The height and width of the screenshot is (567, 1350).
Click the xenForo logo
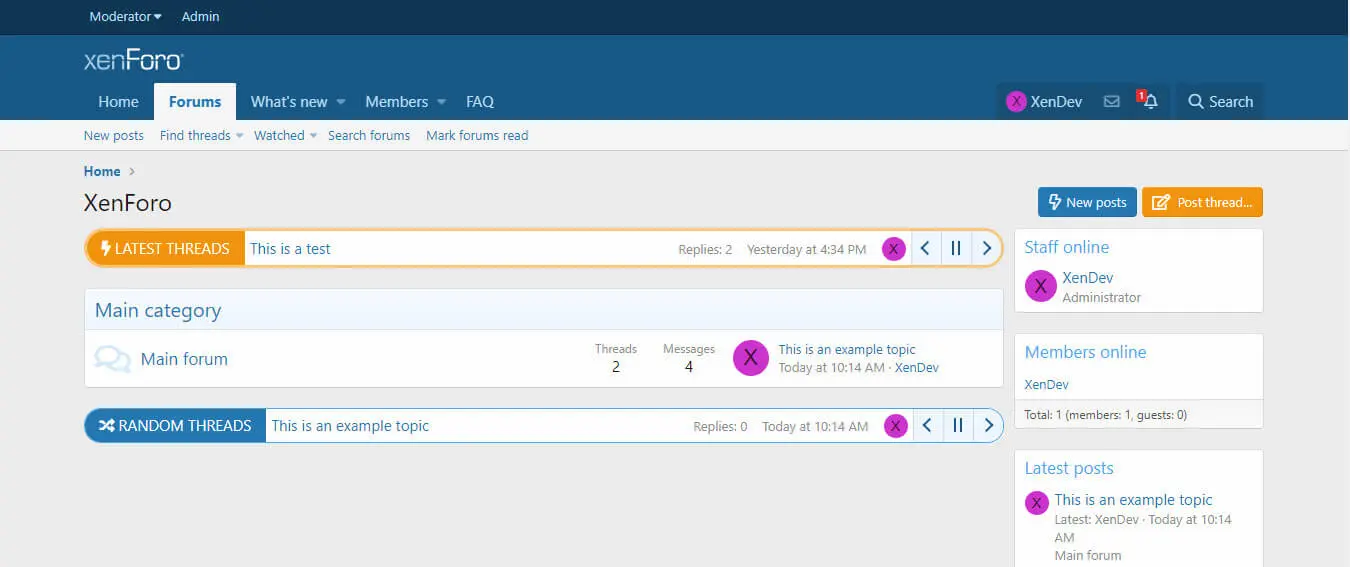pos(133,61)
